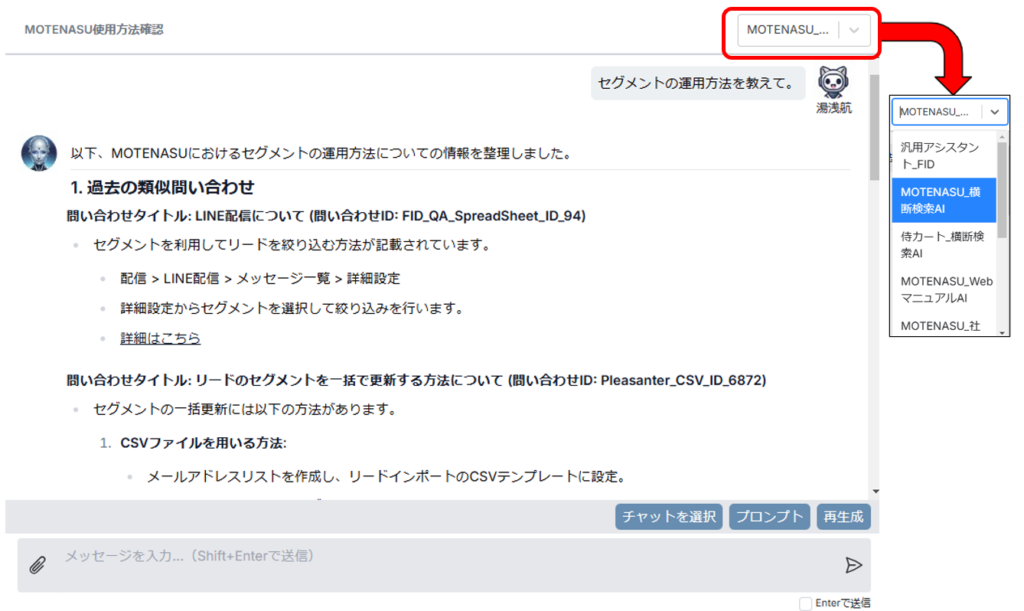Image resolution: width=1024 pixels, height=611 pixels.
Task: Click the path 配信 > LINE配信 > メッセージ一覧 > 詳細設定
Action: point(260,279)
